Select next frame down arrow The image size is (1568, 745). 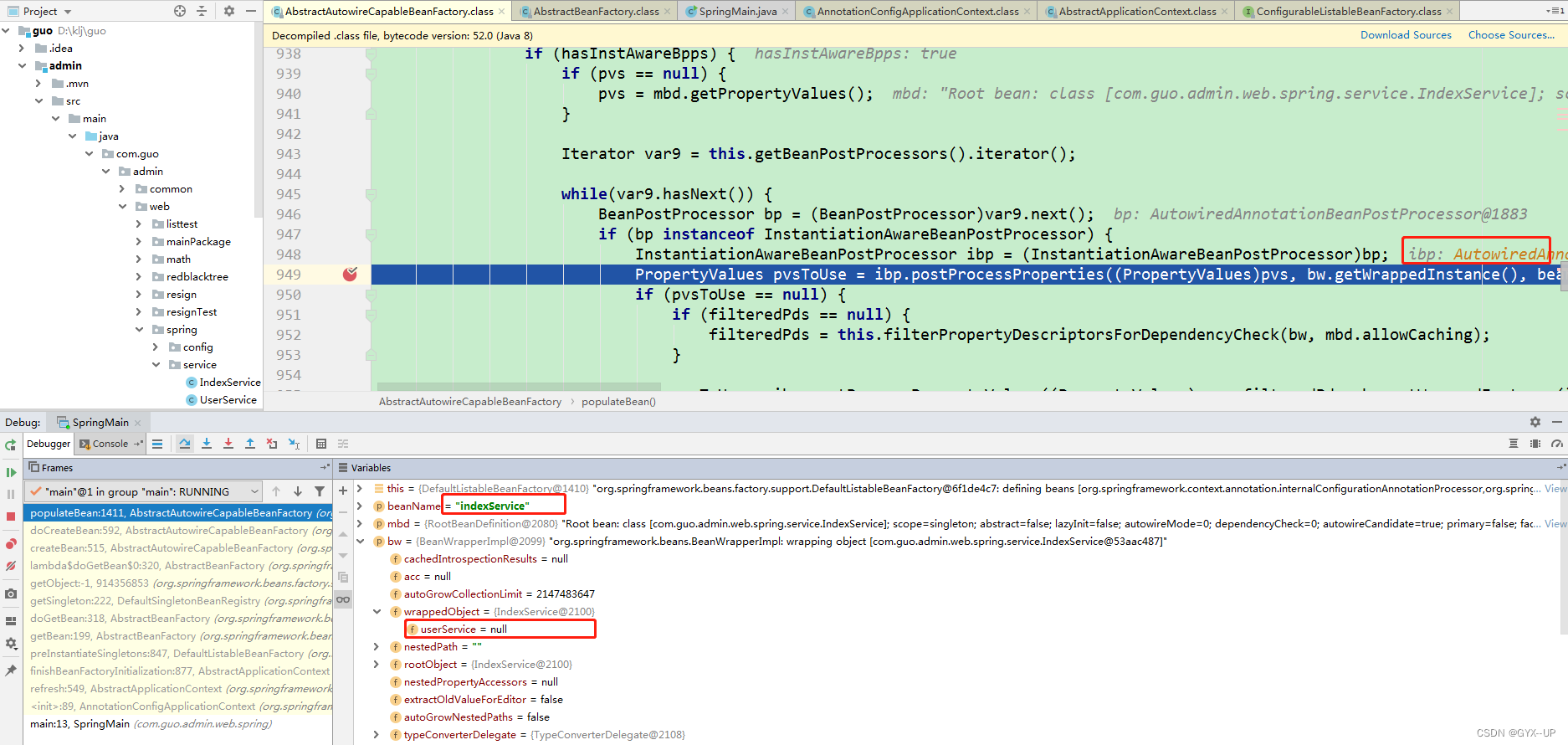298,491
